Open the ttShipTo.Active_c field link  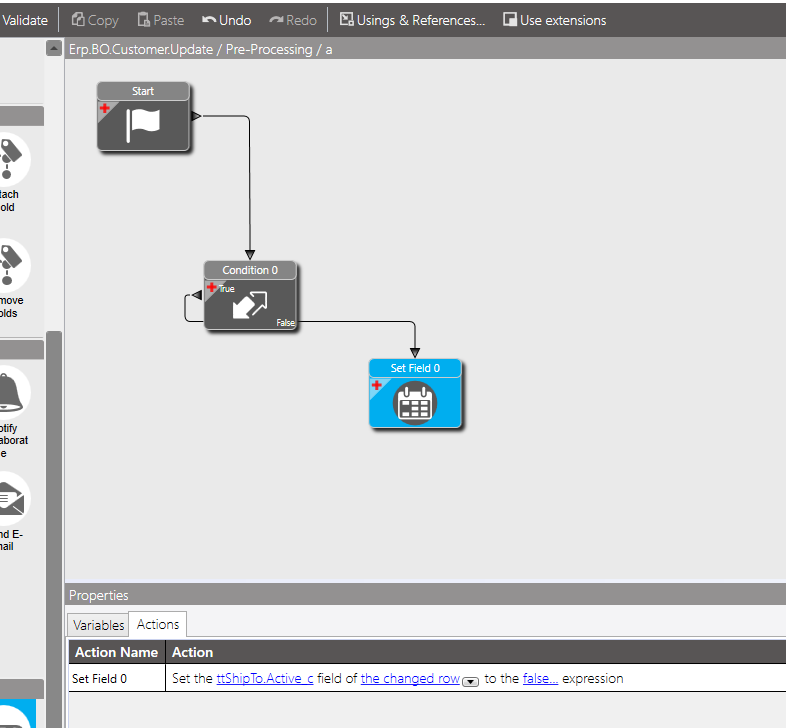point(265,678)
